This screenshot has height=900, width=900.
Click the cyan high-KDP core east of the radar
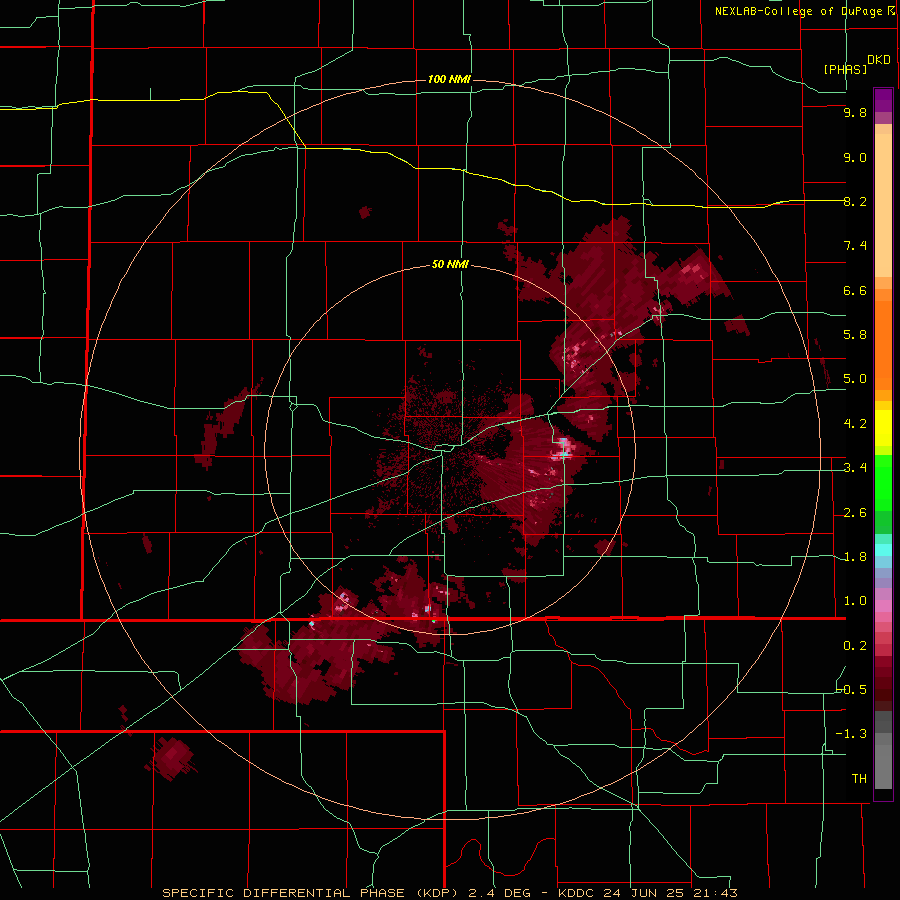tap(564, 447)
